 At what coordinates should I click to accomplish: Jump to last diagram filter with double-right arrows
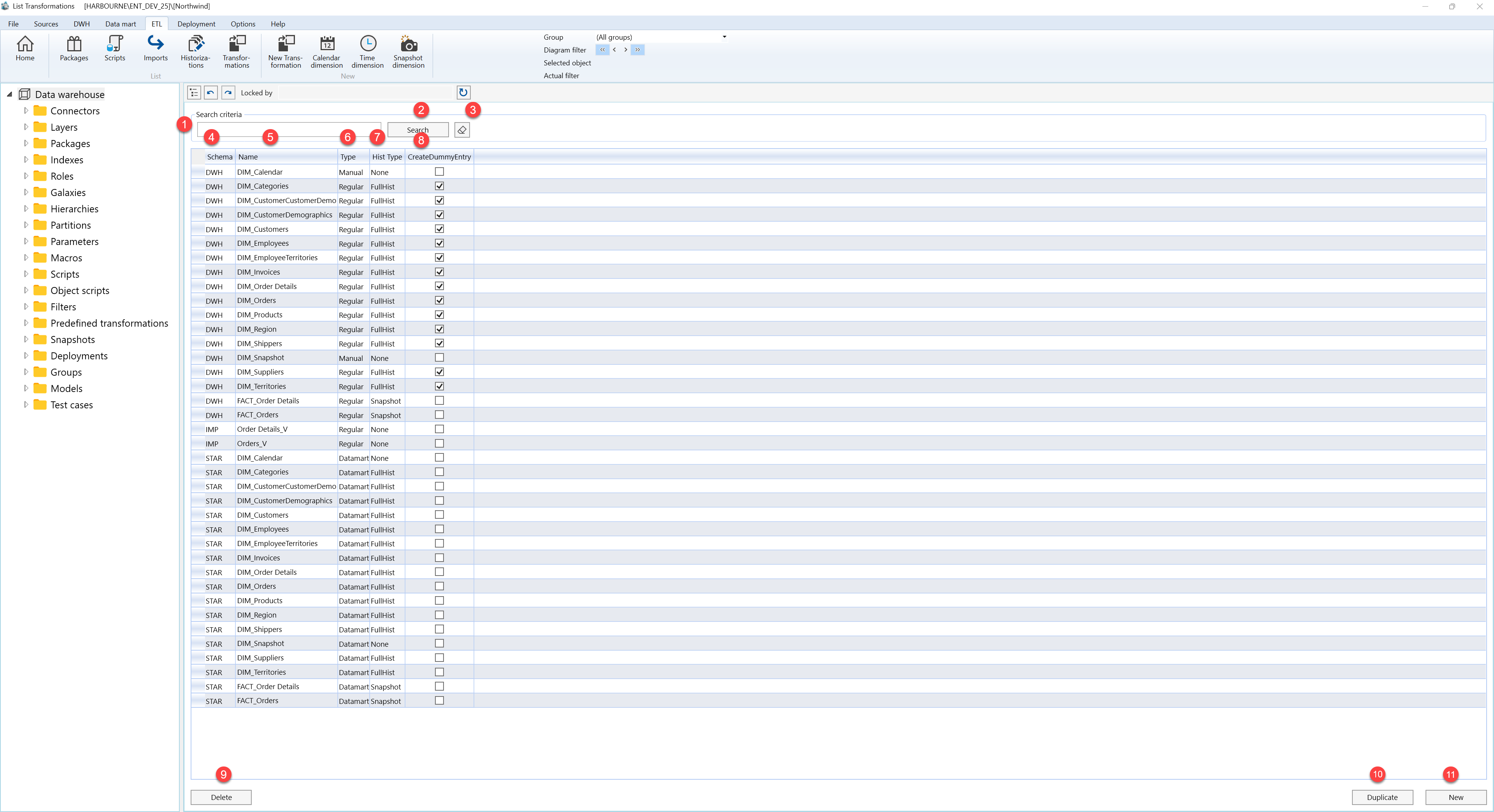[x=637, y=50]
